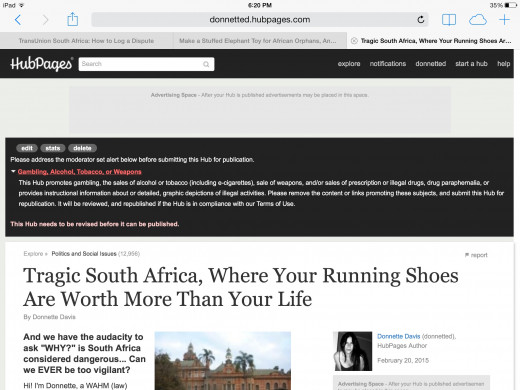520x390 pixels.
Task: Click the magnifier icon in HubPages search
Action: pos(206,64)
